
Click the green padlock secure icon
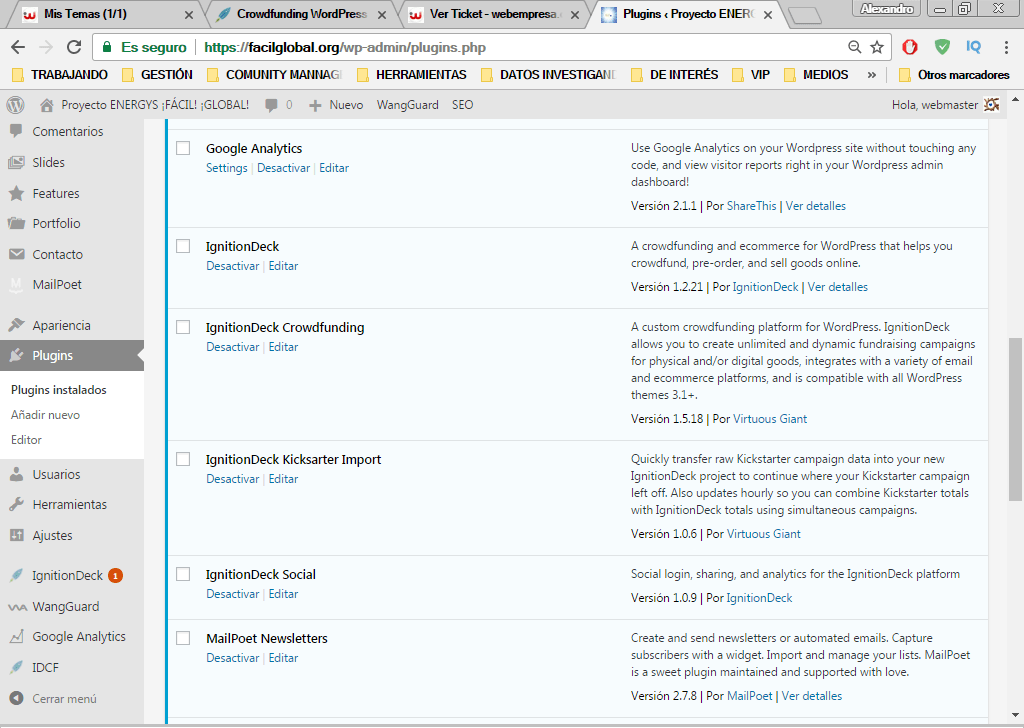(x=106, y=47)
